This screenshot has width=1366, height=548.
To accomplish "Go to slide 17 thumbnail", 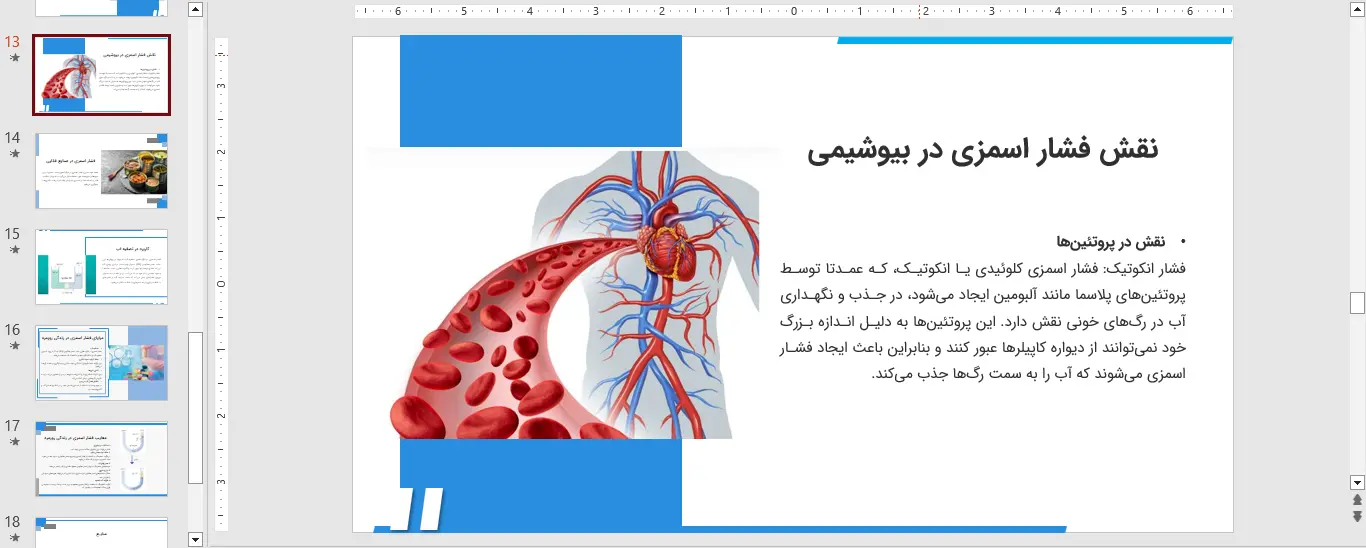I will coord(102,458).
